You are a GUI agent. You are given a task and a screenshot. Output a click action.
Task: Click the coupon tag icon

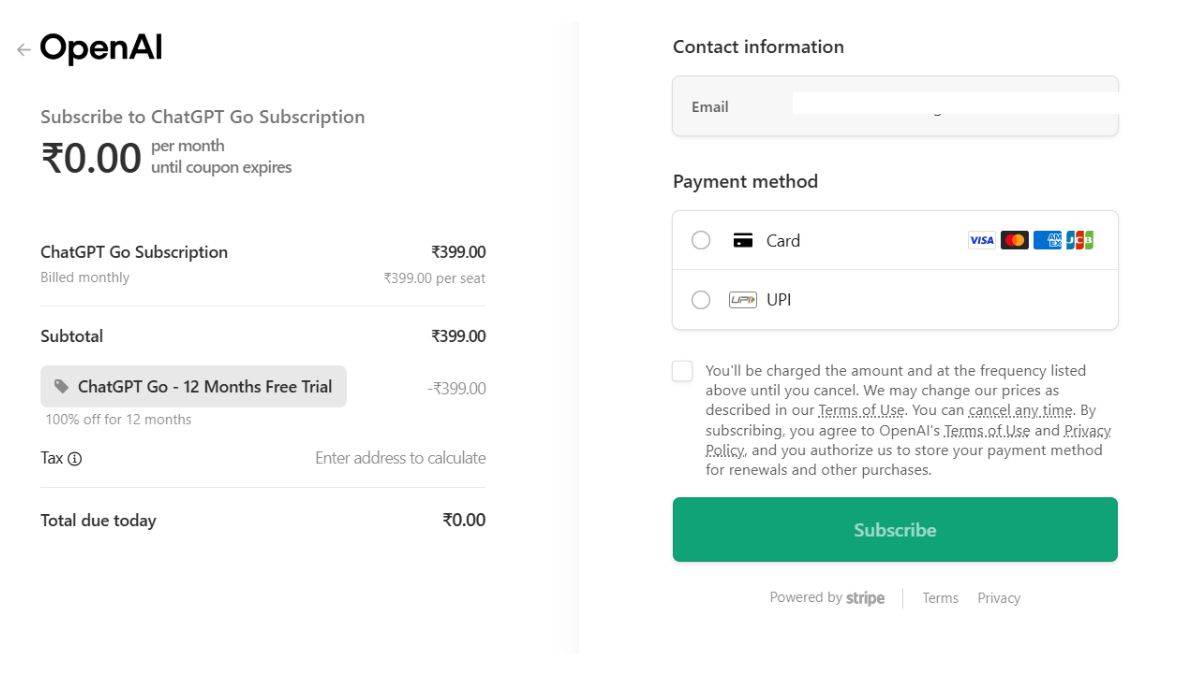[x=62, y=386]
